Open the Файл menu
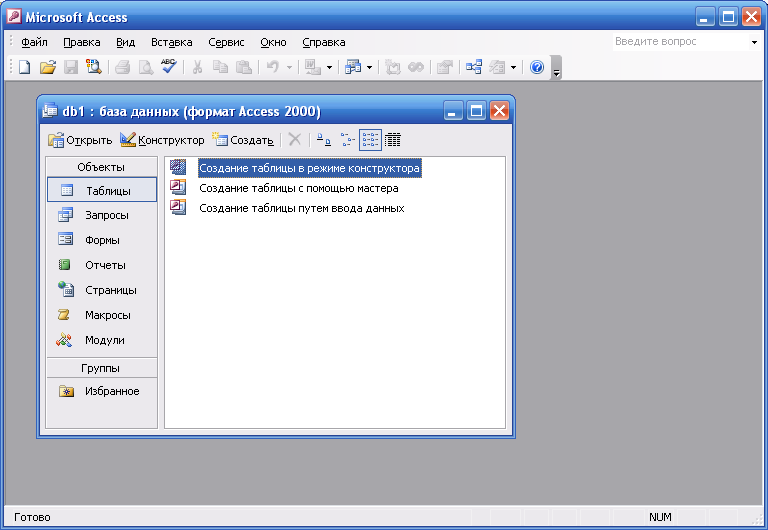The image size is (768, 530). tap(34, 42)
